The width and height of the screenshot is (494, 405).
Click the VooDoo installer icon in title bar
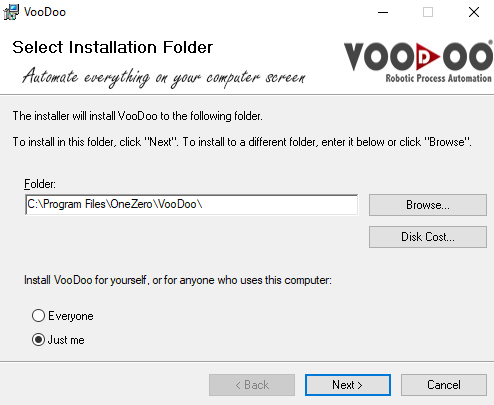pyautogui.click(x=11, y=12)
